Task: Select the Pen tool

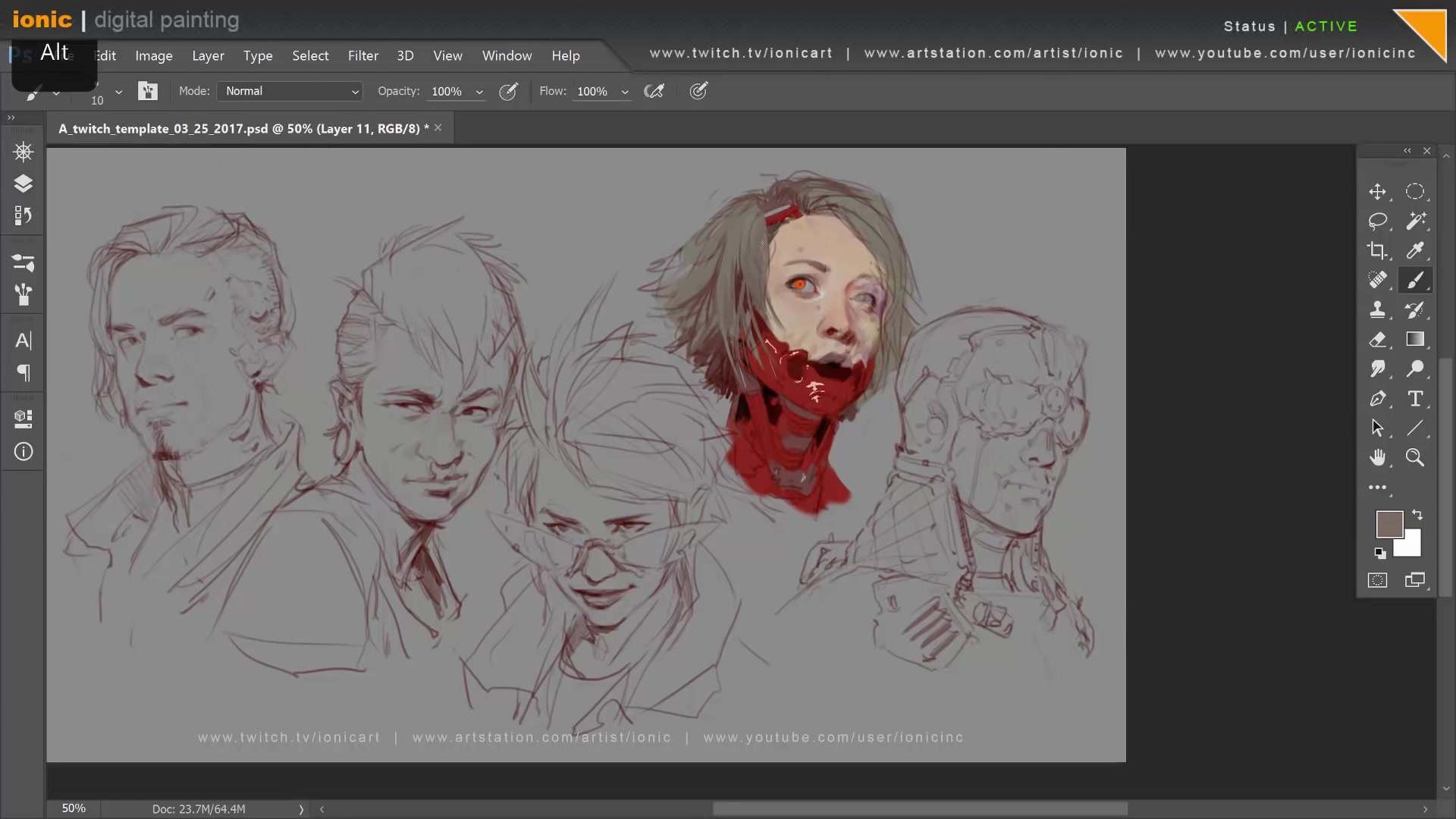Action: coord(1377,398)
